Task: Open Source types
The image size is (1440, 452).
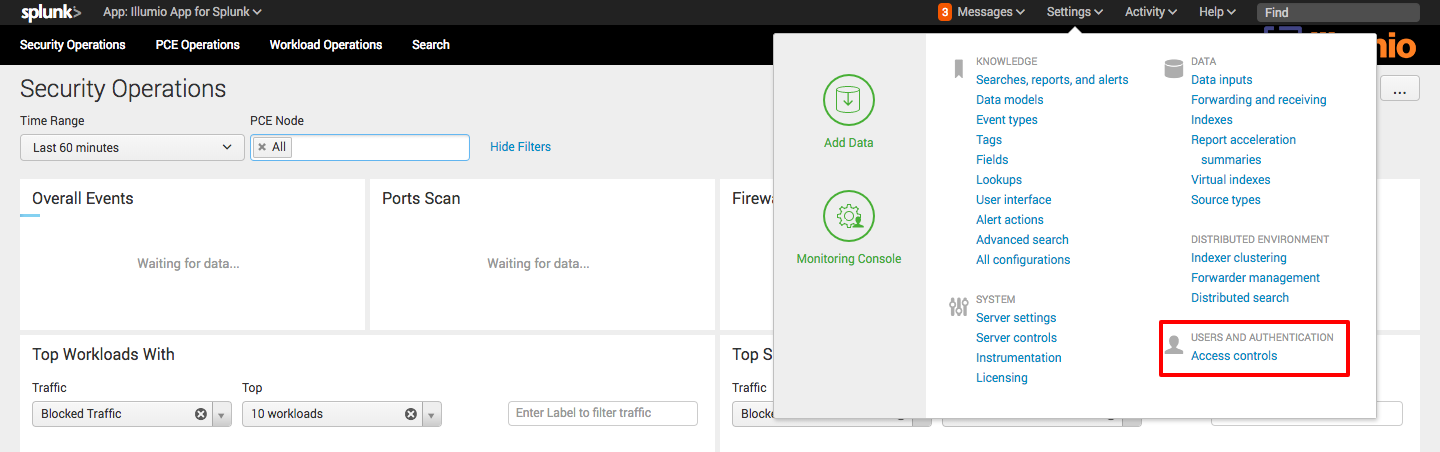Action: coord(1226,200)
